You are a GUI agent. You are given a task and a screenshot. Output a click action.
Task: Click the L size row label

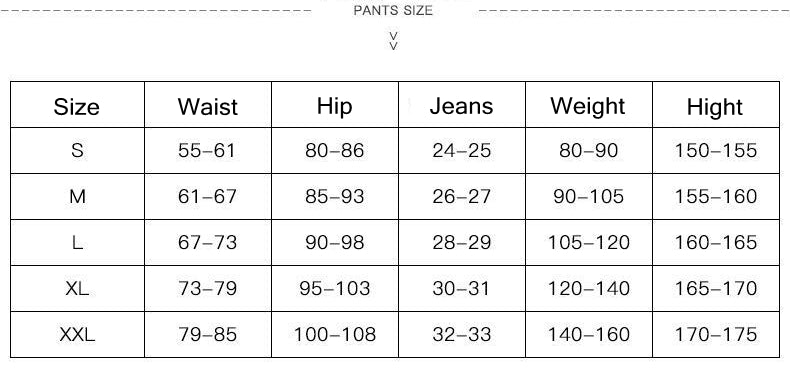click(x=77, y=242)
